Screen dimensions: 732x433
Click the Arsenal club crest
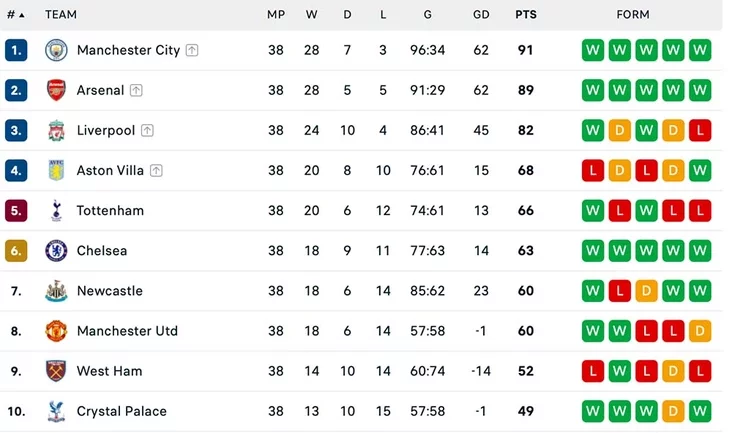[x=56, y=90]
